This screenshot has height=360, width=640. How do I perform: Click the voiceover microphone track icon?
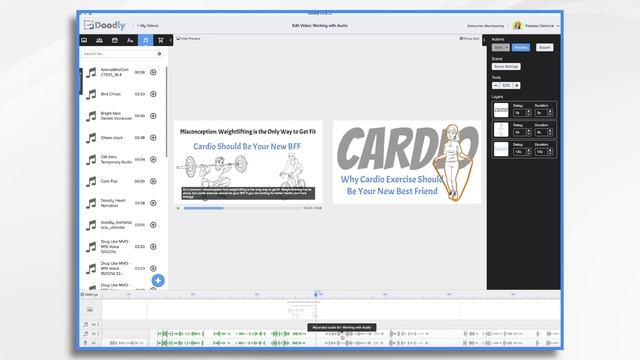[86, 343]
